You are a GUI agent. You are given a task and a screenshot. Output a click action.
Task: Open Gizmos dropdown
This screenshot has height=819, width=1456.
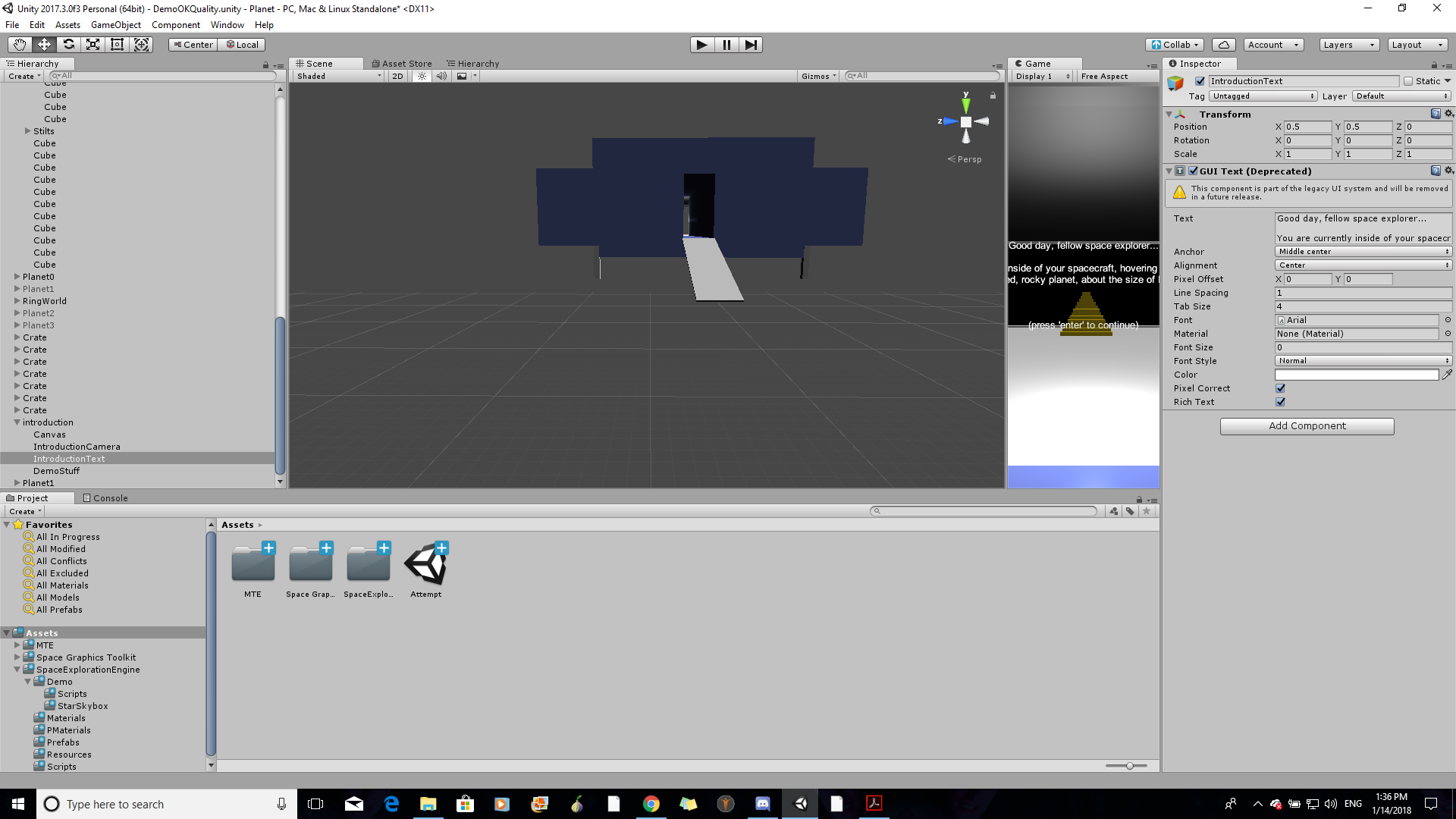coord(818,76)
